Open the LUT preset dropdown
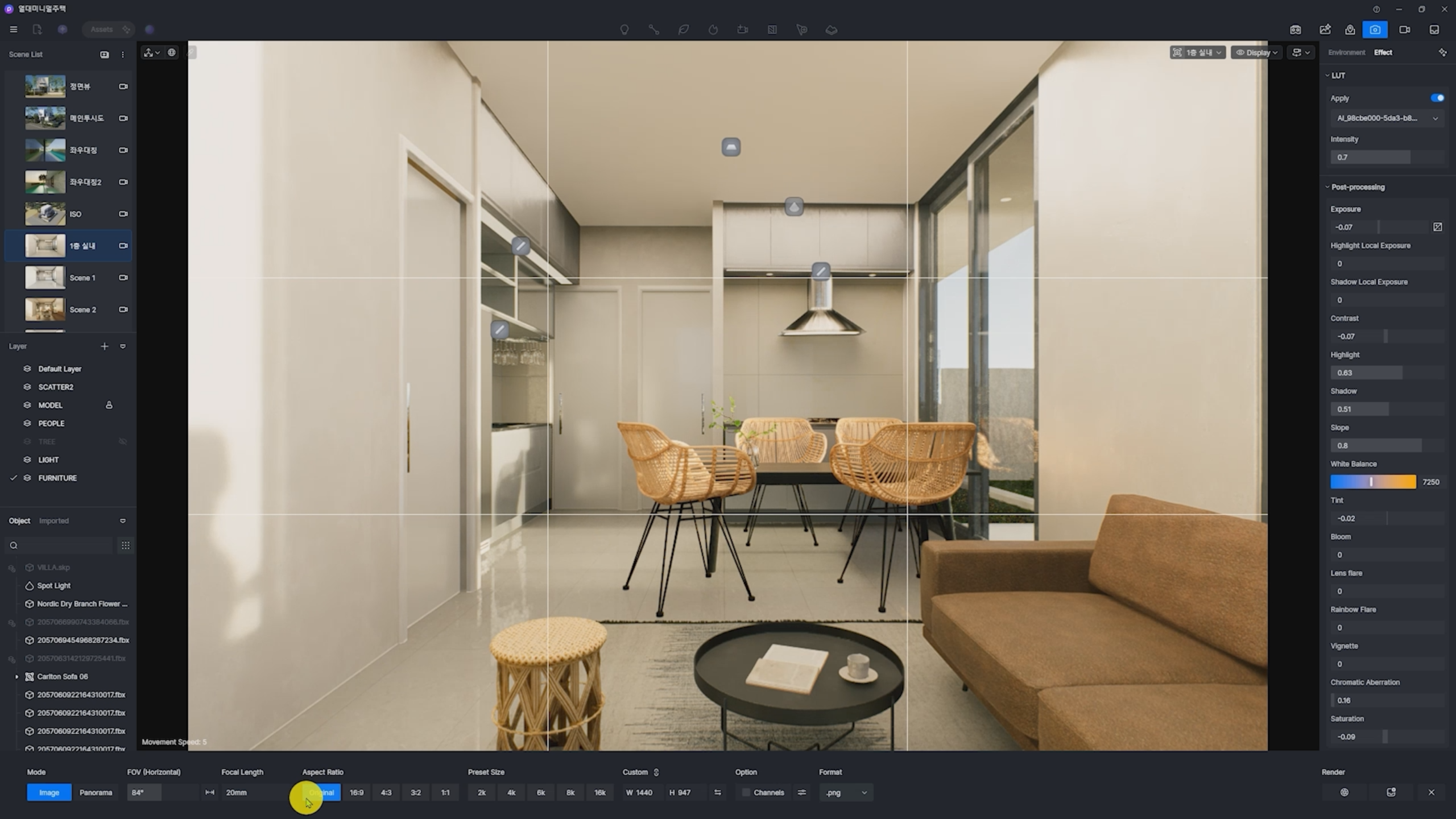 click(x=1387, y=118)
